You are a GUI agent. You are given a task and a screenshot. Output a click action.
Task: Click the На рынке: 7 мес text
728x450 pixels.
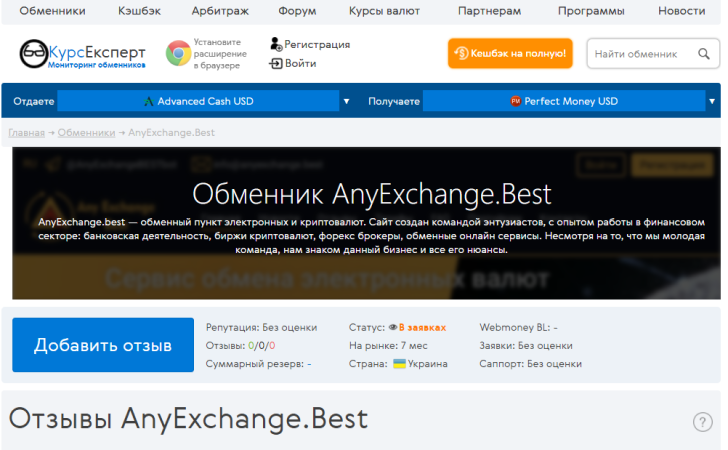(388, 346)
